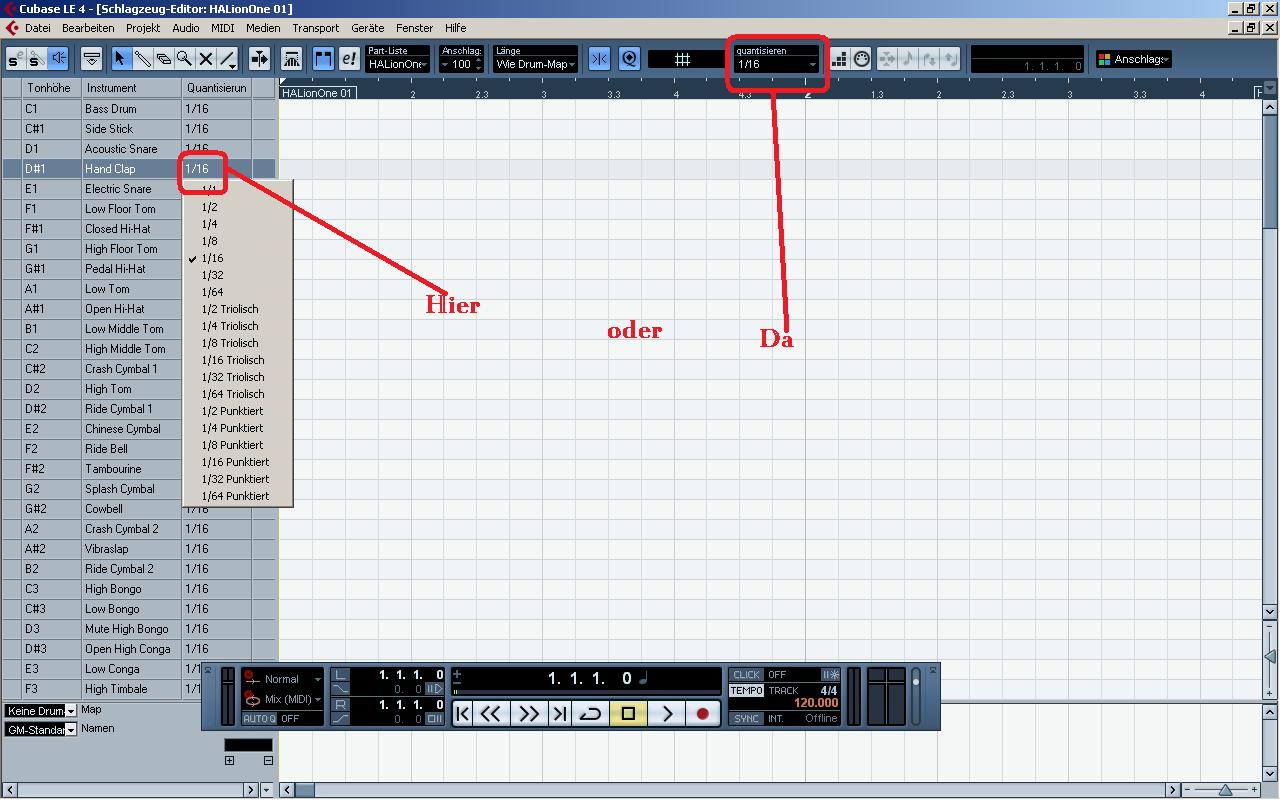
Task: Open the MIDI menu
Action: 223,28
